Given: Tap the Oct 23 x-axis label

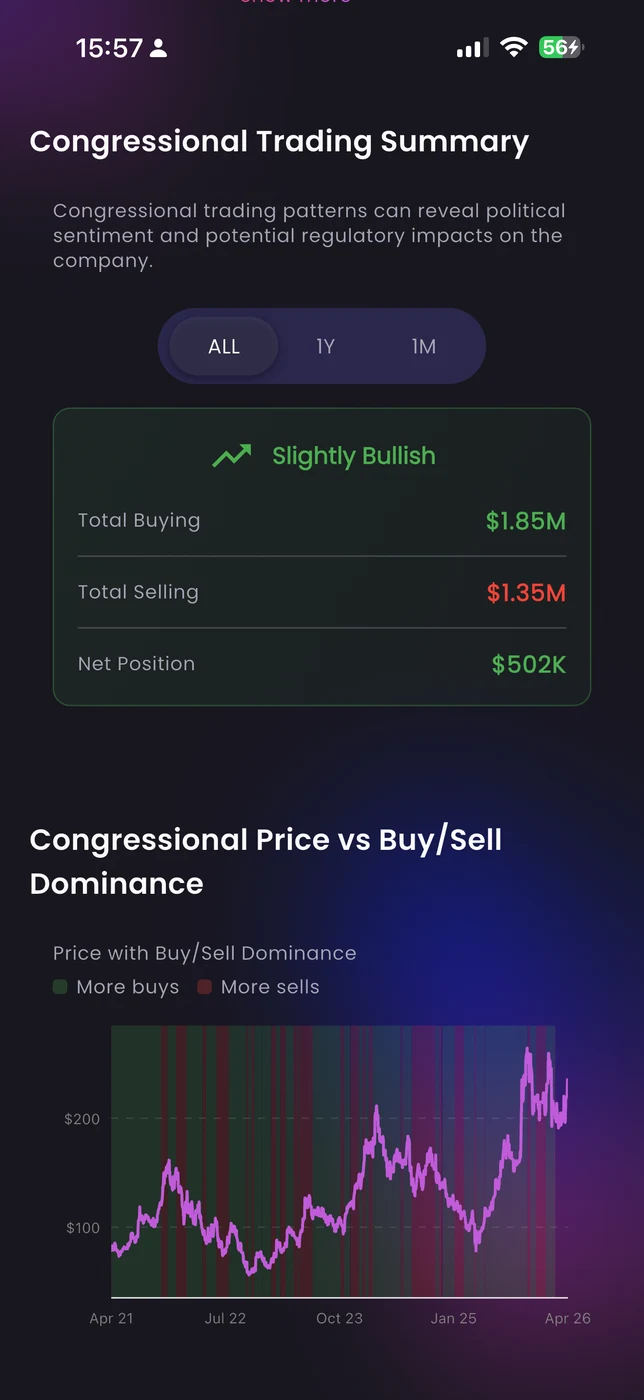Looking at the screenshot, I should tap(339, 1318).
